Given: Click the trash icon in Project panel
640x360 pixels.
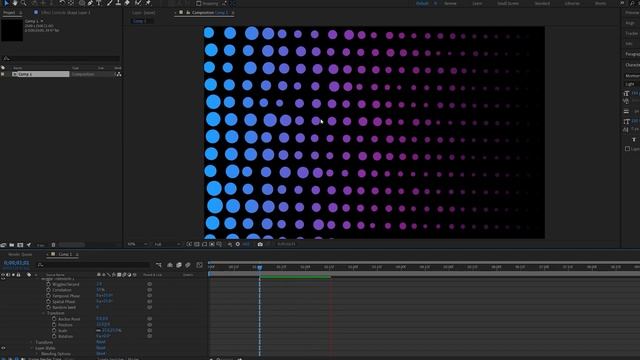Looking at the screenshot, I should [x=53, y=245].
